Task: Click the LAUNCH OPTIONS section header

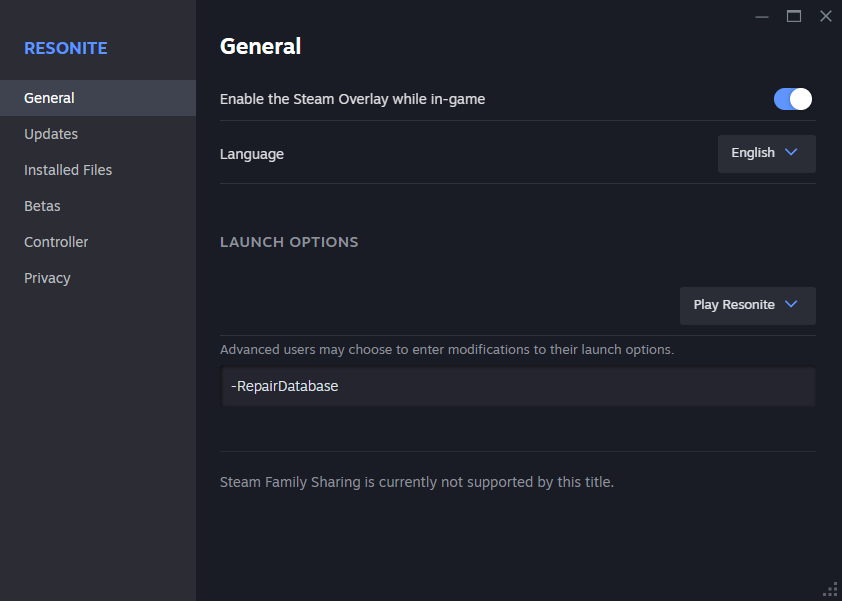Action: tap(289, 242)
